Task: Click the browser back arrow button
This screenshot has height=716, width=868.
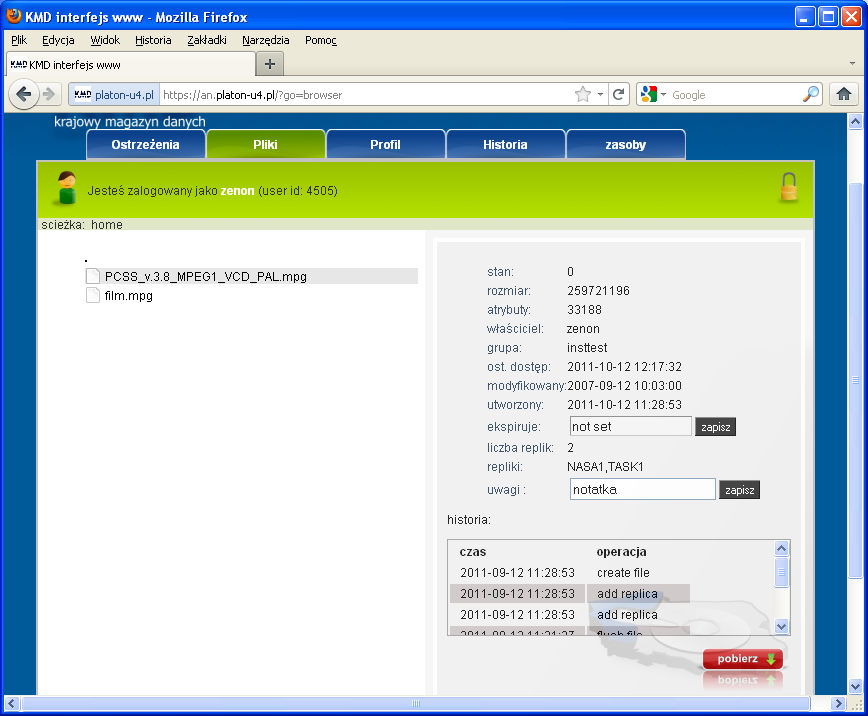Action: [23, 95]
